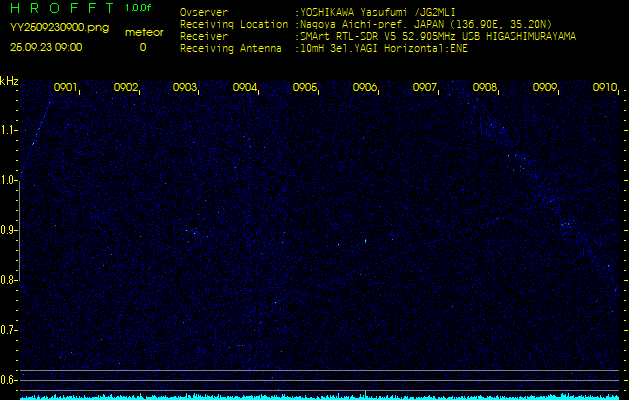The height and width of the screenshot is (400, 629).
Task: Click the 0906 time marker
Action: (365, 87)
